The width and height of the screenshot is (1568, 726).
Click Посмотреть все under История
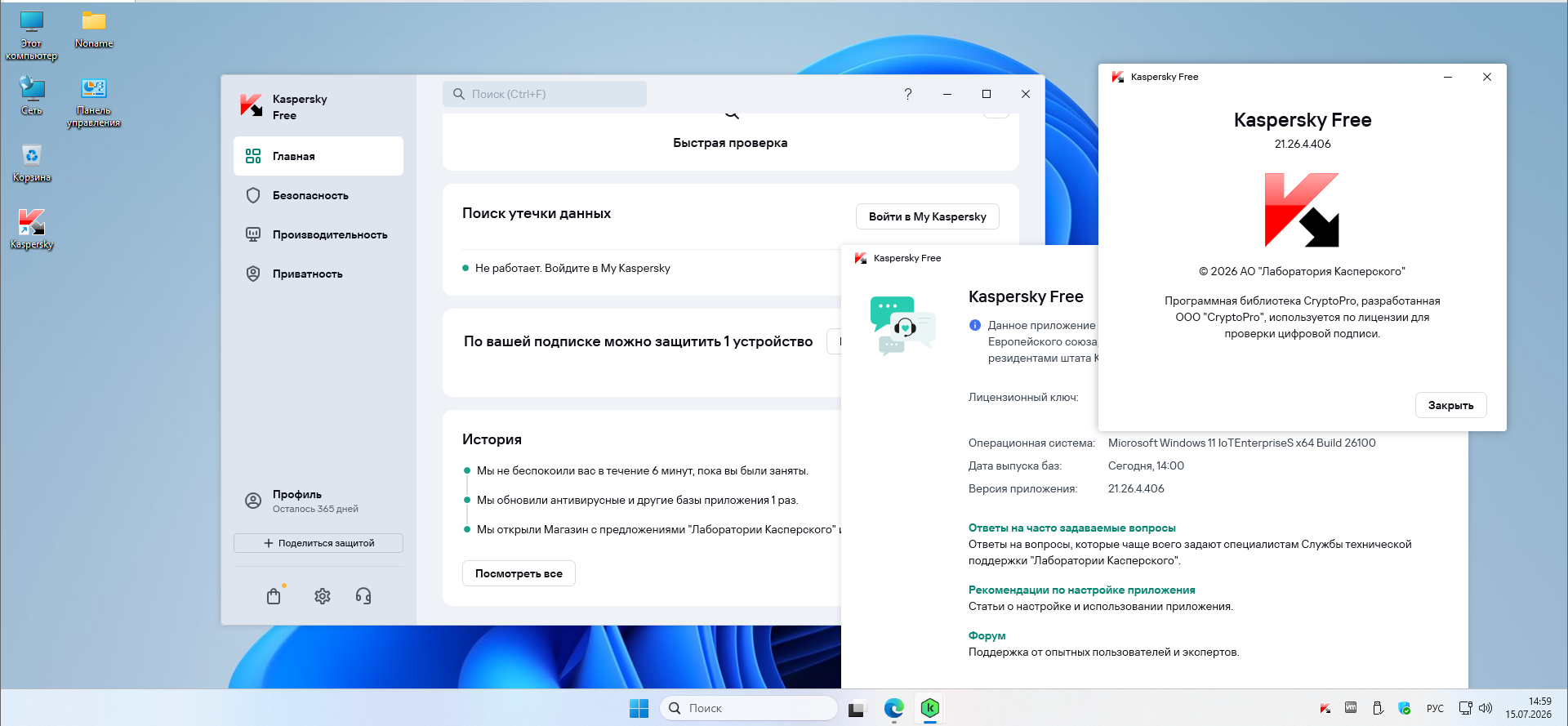tap(519, 573)
